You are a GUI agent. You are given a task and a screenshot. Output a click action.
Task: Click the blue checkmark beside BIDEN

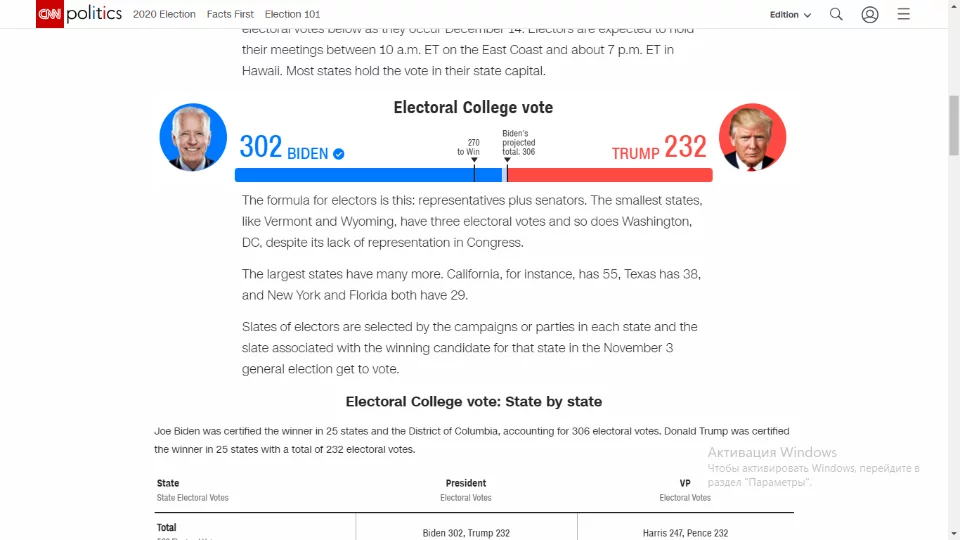pyautogui.click(x=339, y=154)
